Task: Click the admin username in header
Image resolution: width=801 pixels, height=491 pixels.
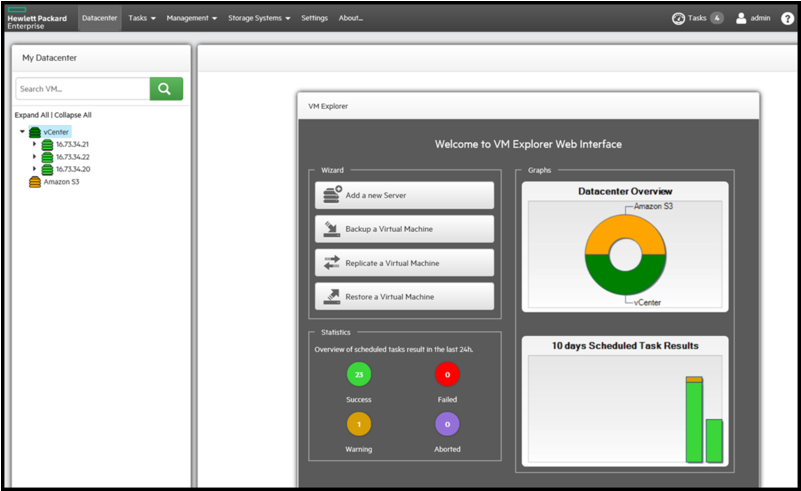Action: (x=760, y=18)
